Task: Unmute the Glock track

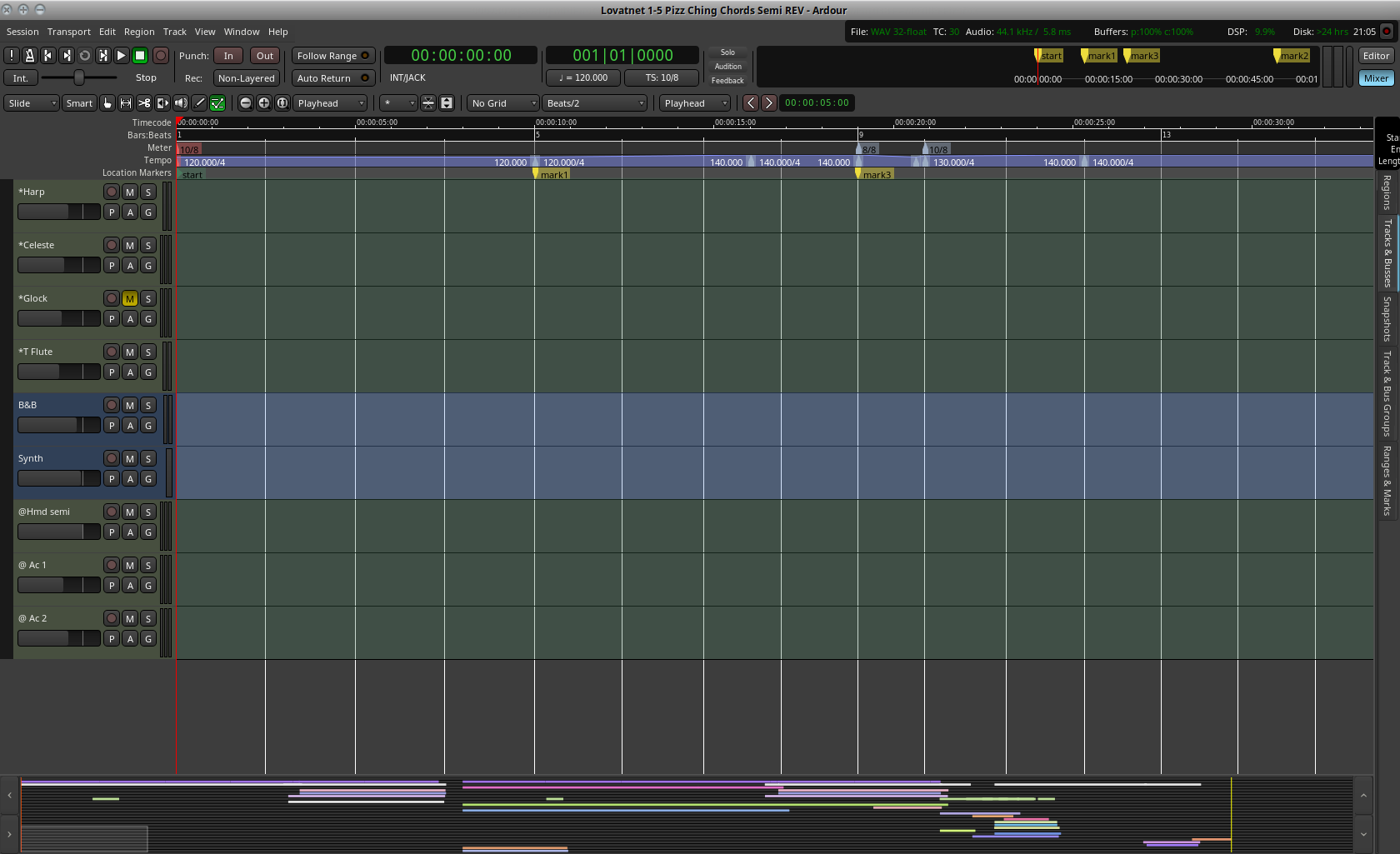Action: (x=130, y=299)
